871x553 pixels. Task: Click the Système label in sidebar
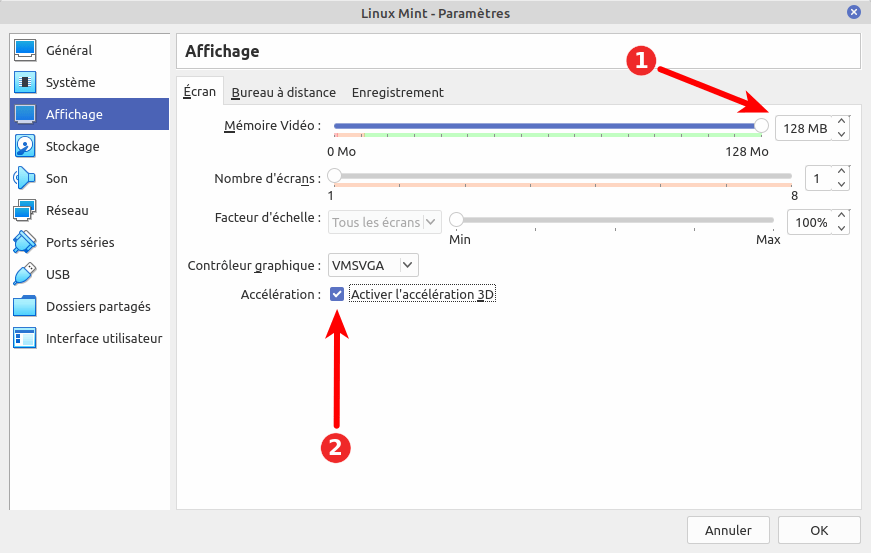[x=71, y=82]
